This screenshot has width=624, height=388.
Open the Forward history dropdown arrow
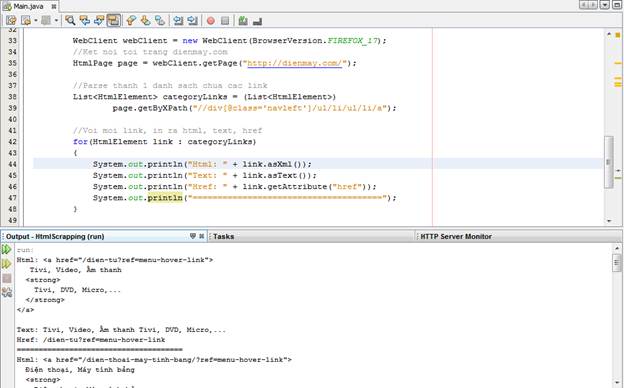[x=56, y=20]
